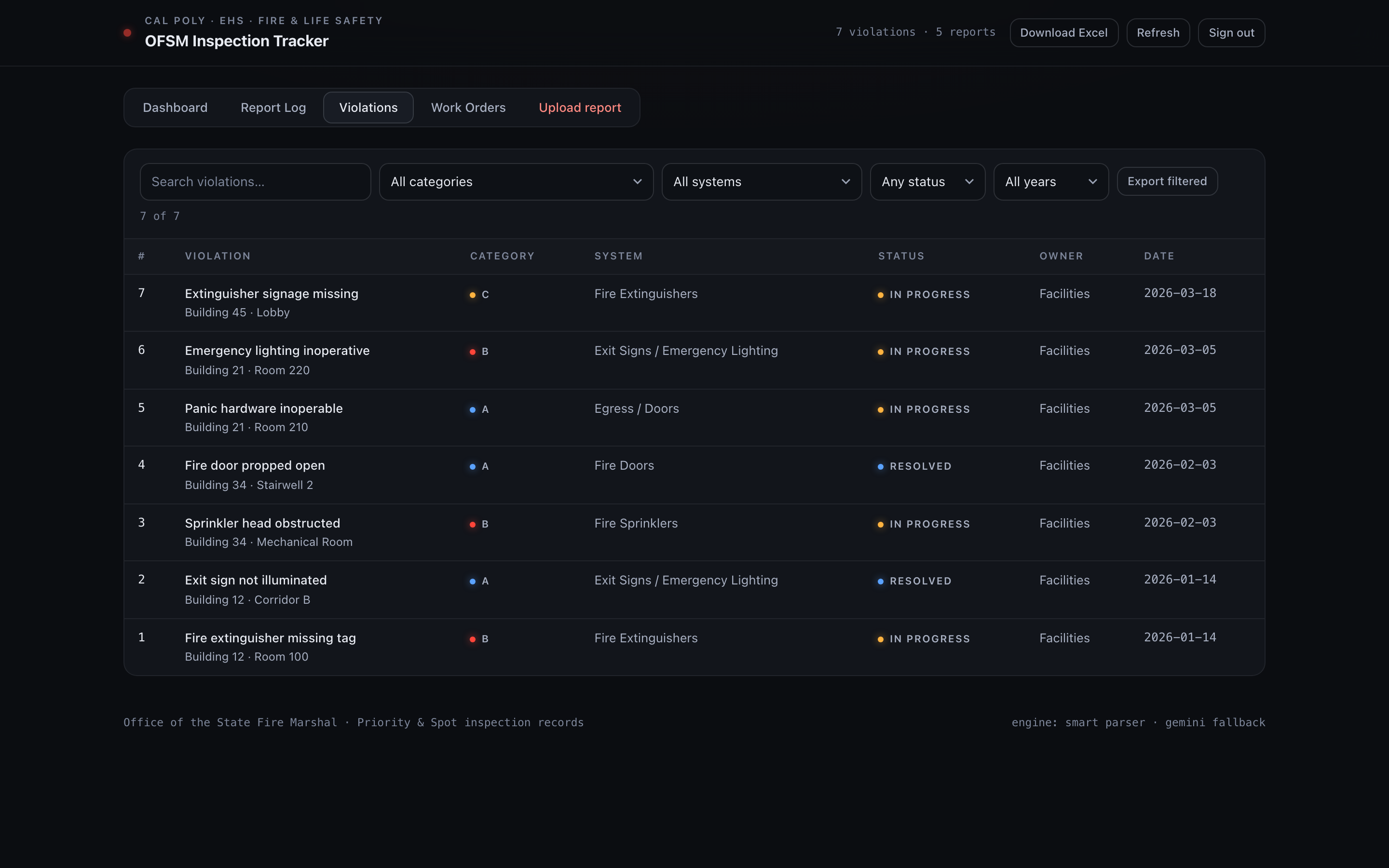
Task: Click the VIOLATION column header
Action: 218,256
